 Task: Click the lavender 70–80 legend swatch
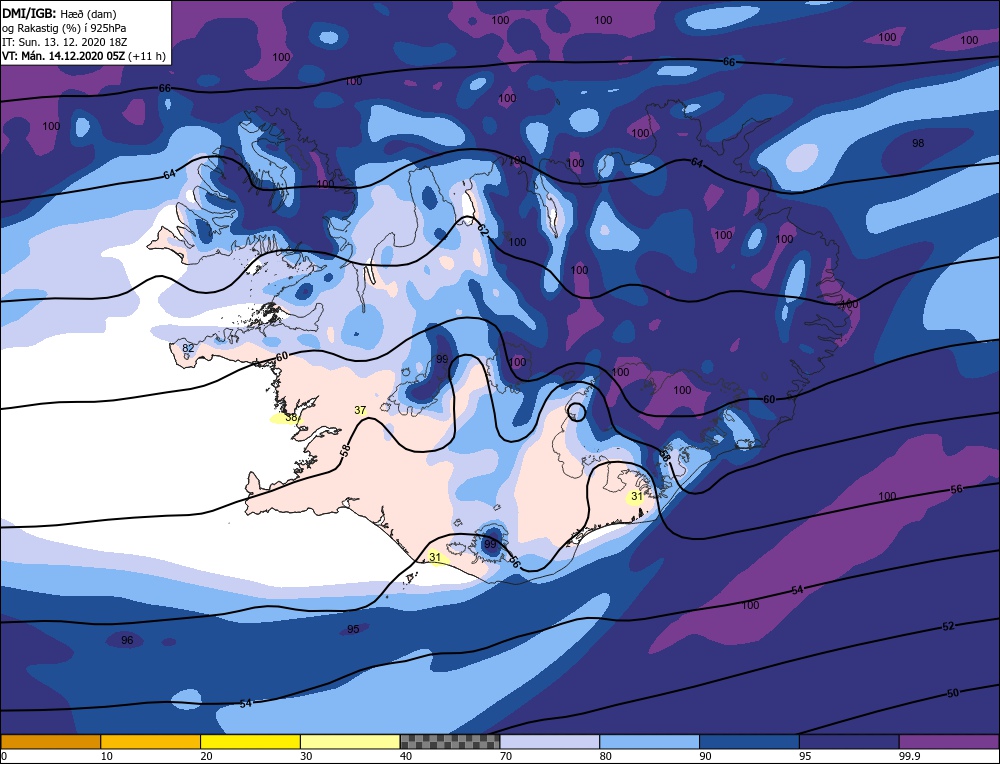tap(550, 742)
